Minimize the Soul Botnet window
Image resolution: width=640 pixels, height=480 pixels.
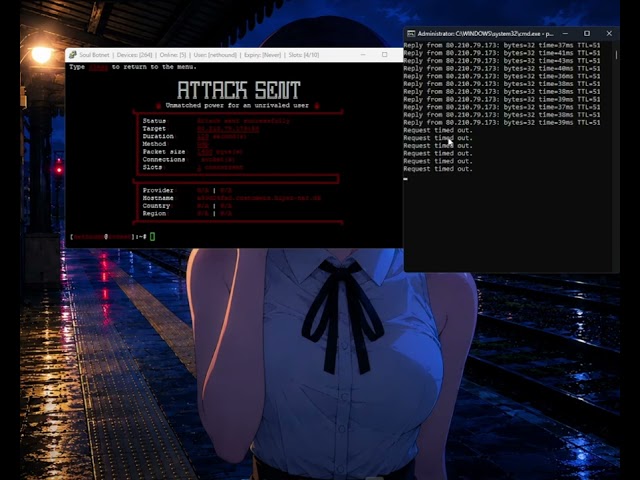[x=363, y=55]
